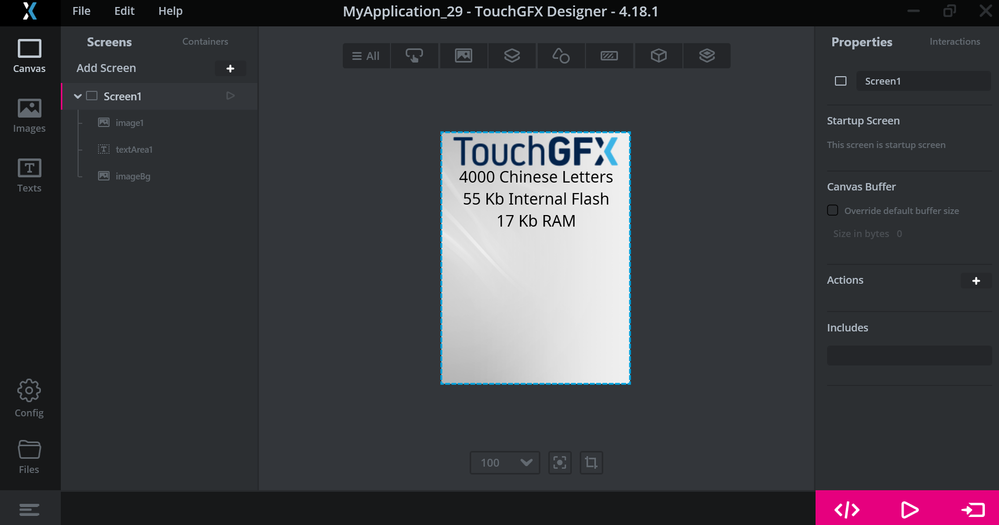The width and height of the screenshot is (999, 525).
Task: Click 'This screen is startup screen' text
Action: point(886,145)
